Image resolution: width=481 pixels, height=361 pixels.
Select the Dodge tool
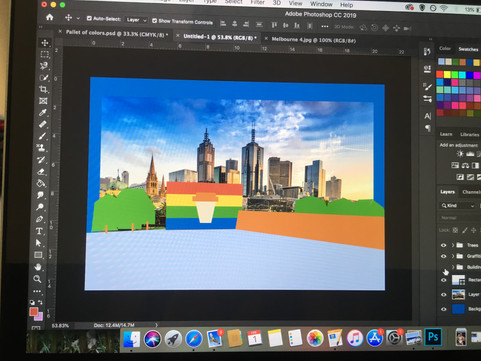(40, 207)
